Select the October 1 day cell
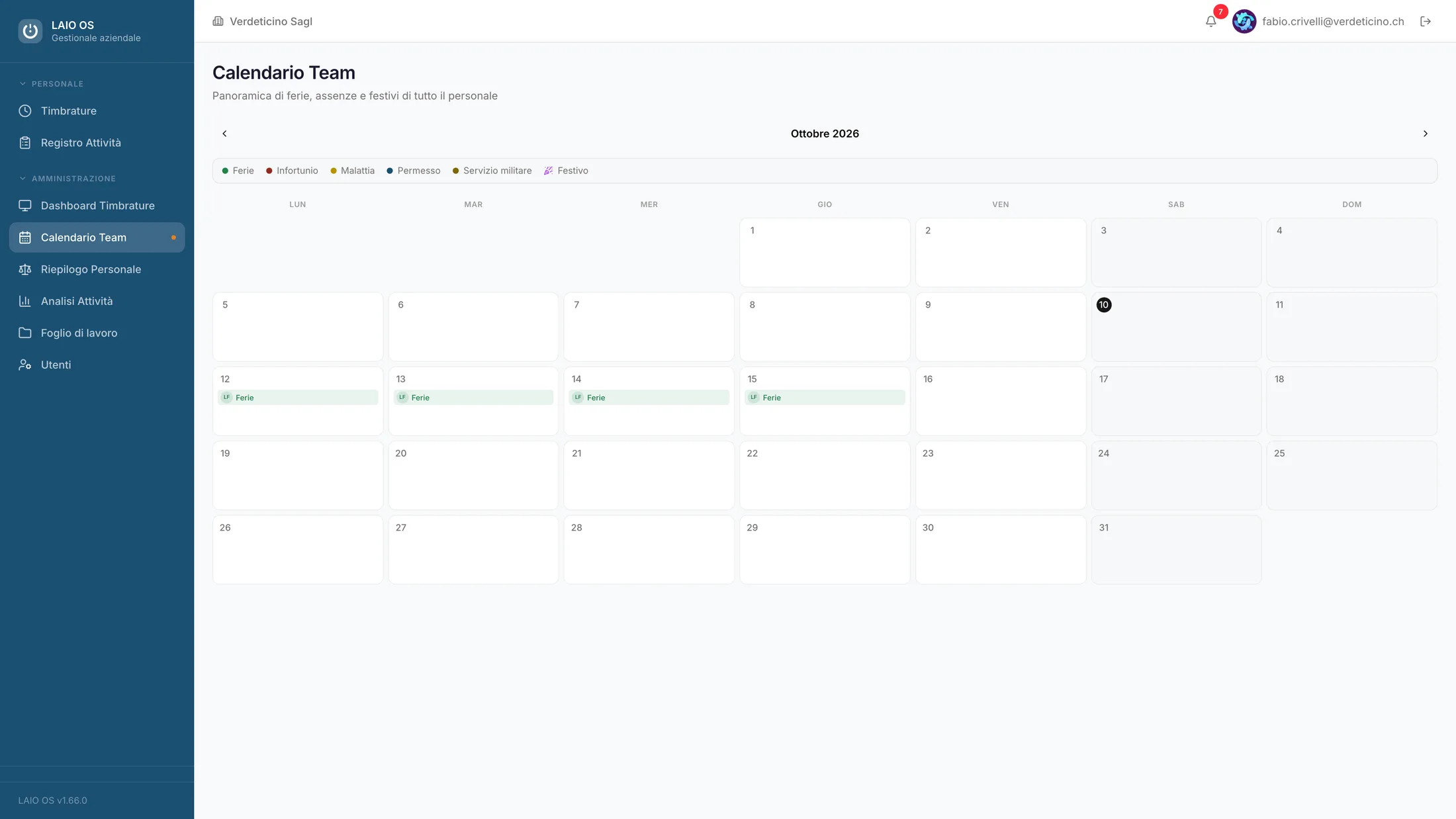The width and height of the screenshot is (1456, 819). tap(825, 253)
